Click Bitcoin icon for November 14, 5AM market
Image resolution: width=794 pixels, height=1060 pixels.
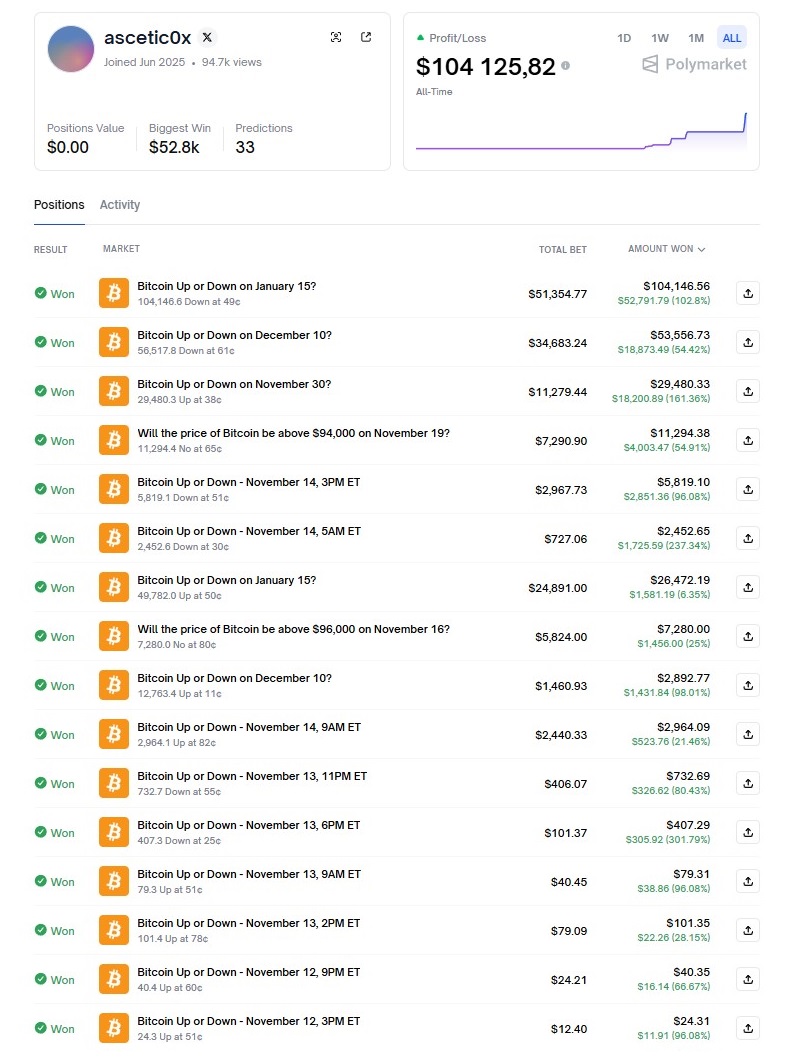tap(114, 539)
